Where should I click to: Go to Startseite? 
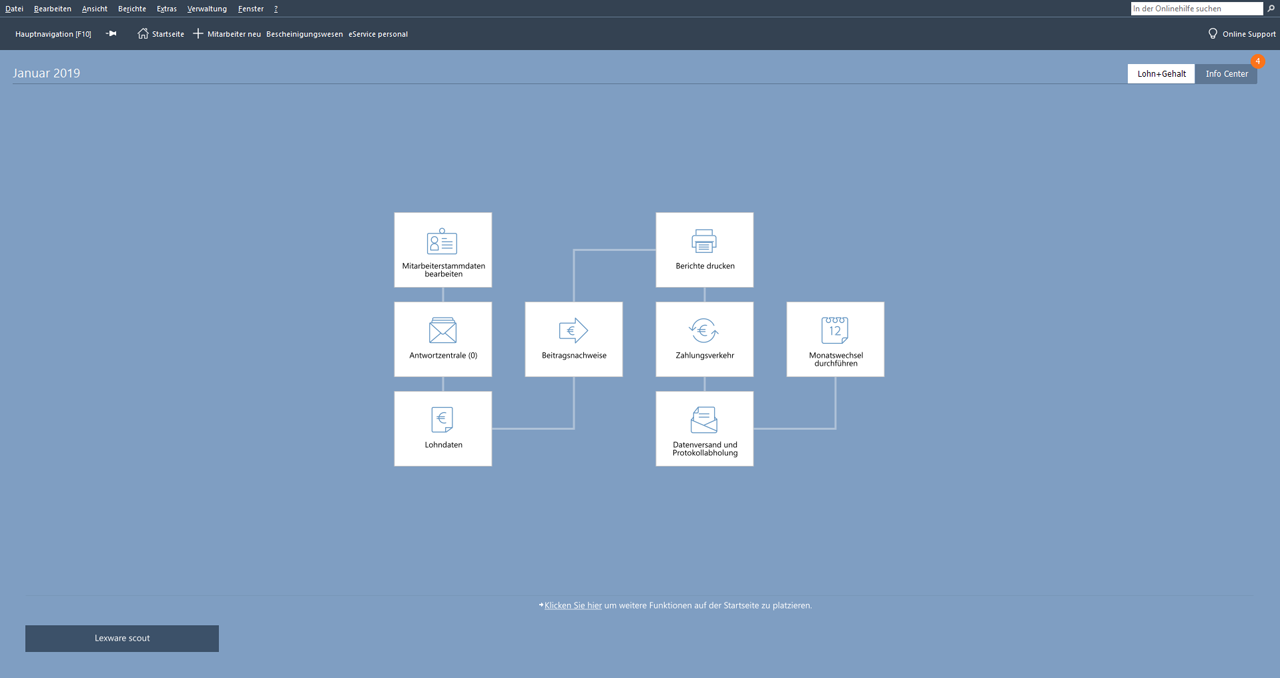pos(161,34)
